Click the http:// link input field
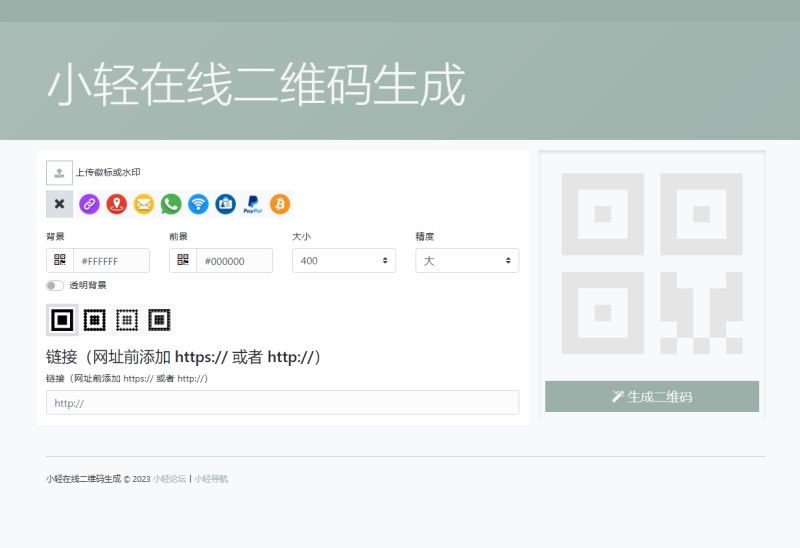Image resolution: width=800 pixels, height=548 pixels. click(283, 403)
